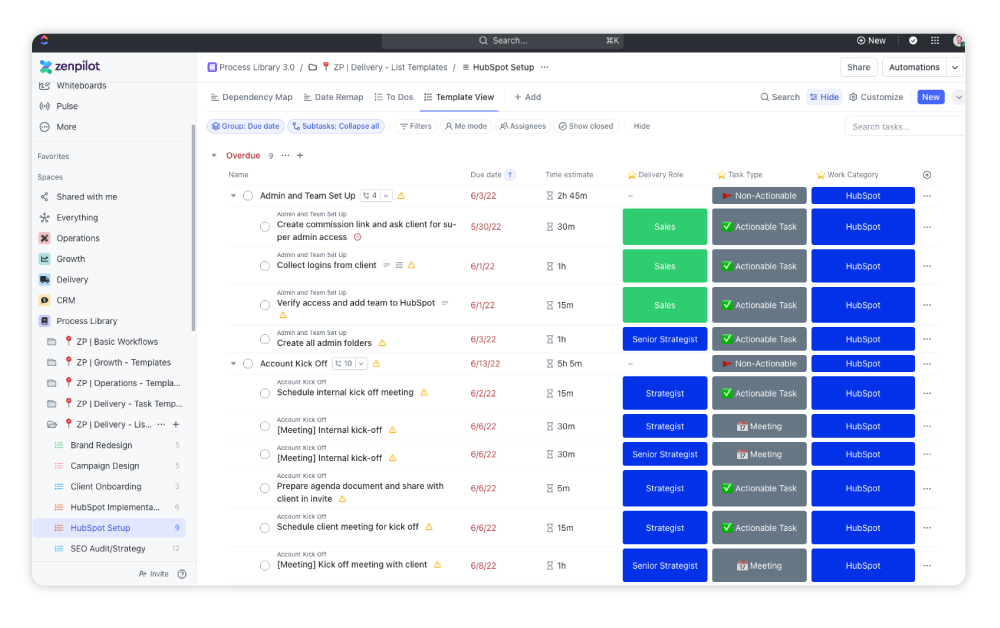Click the Process Library space icon

[45, 321]
